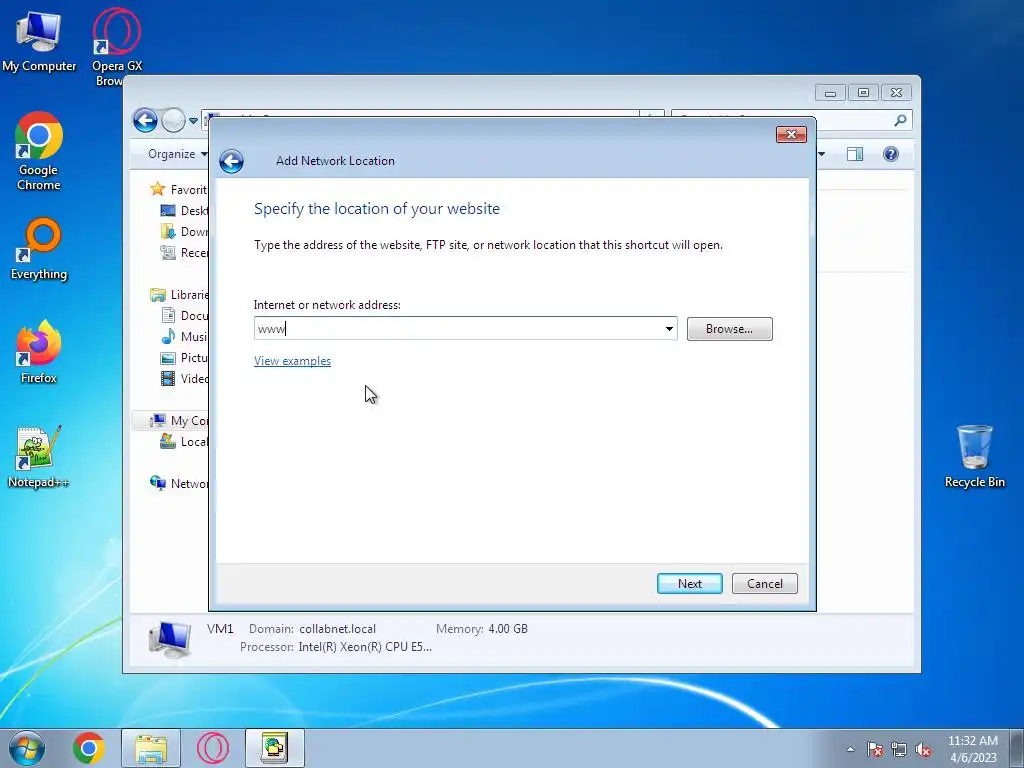Image resolution: width=1024 pixels, height=768 pixels.
Task: Click the Windows Start button
Action: coord(27,748)
